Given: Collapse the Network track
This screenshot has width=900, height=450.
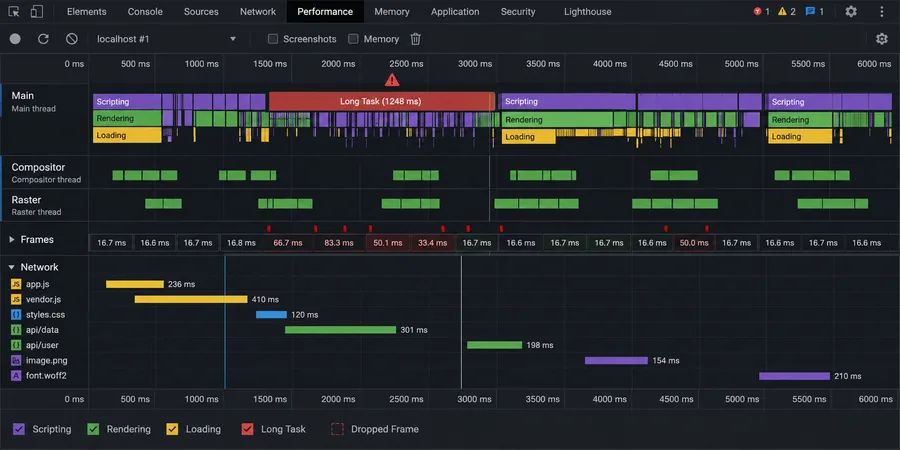Looking at the screenshot, I should click(x=11, y=267).
